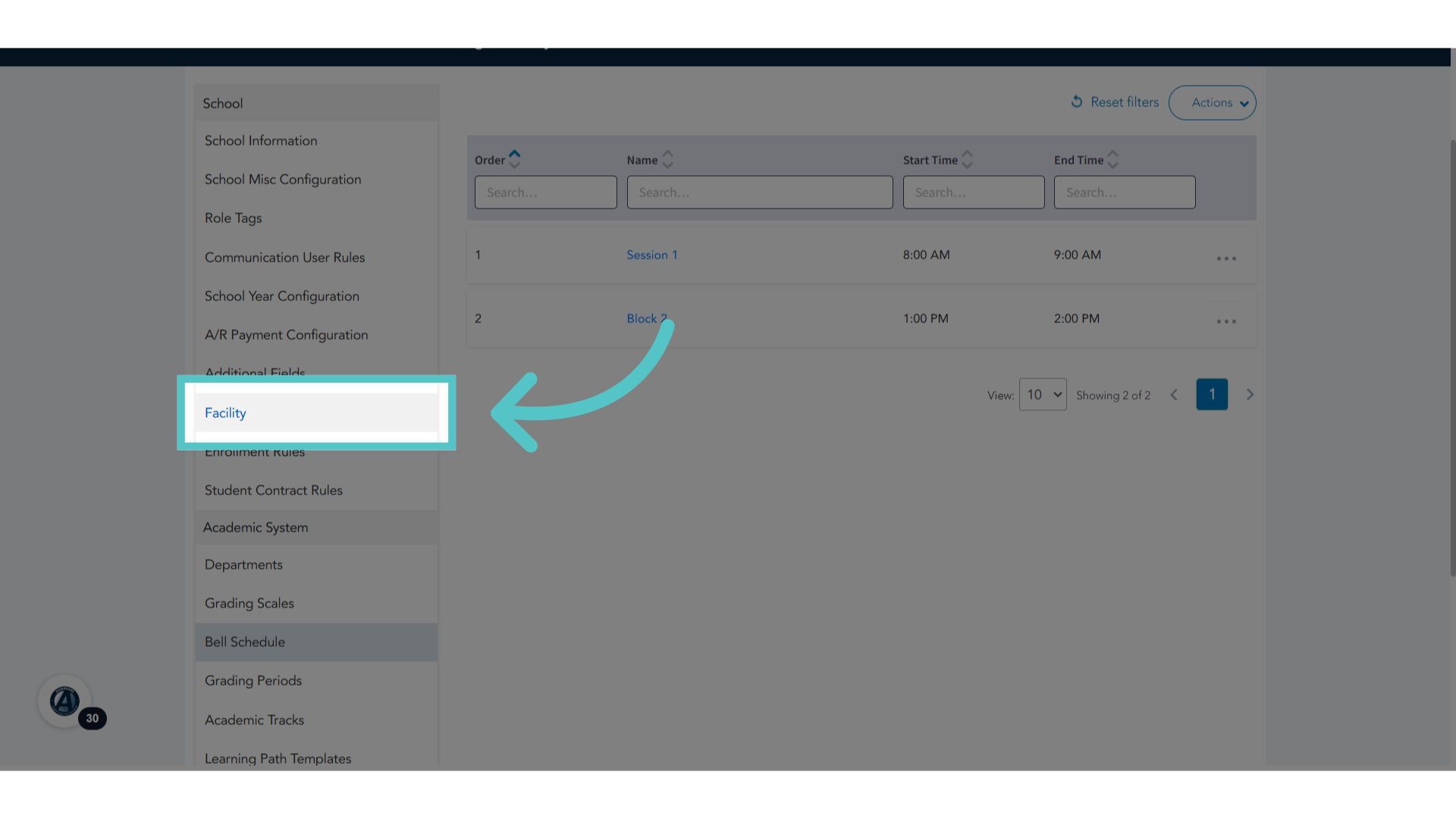
Task: Expand the Actions dropdown
Action: click(x=1212, y=102)
